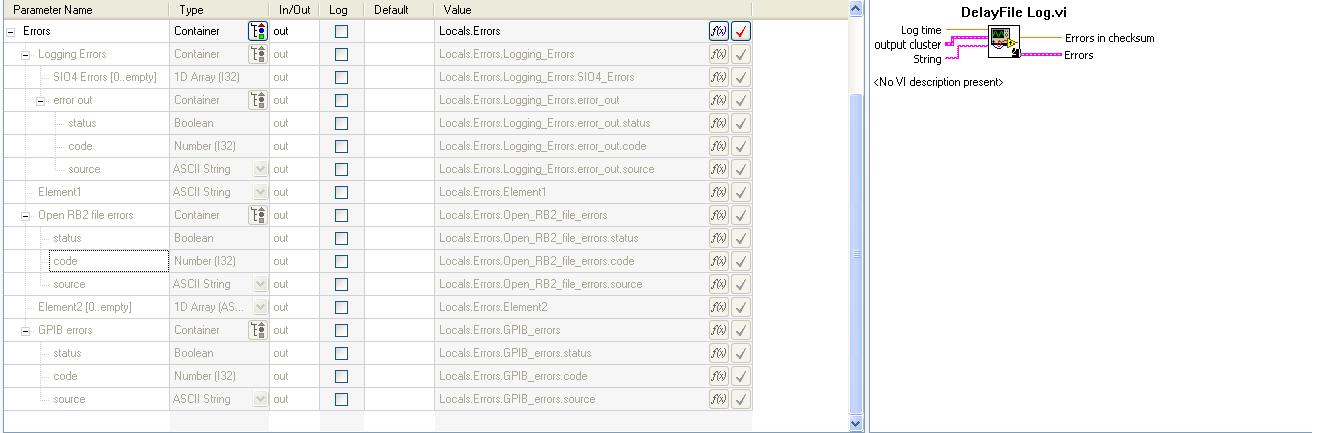This screenshot has height=433, width=1319.
Task: Click f(x) icon for Open_RB2_file_errors.source
Action: [x=718, y=284]
